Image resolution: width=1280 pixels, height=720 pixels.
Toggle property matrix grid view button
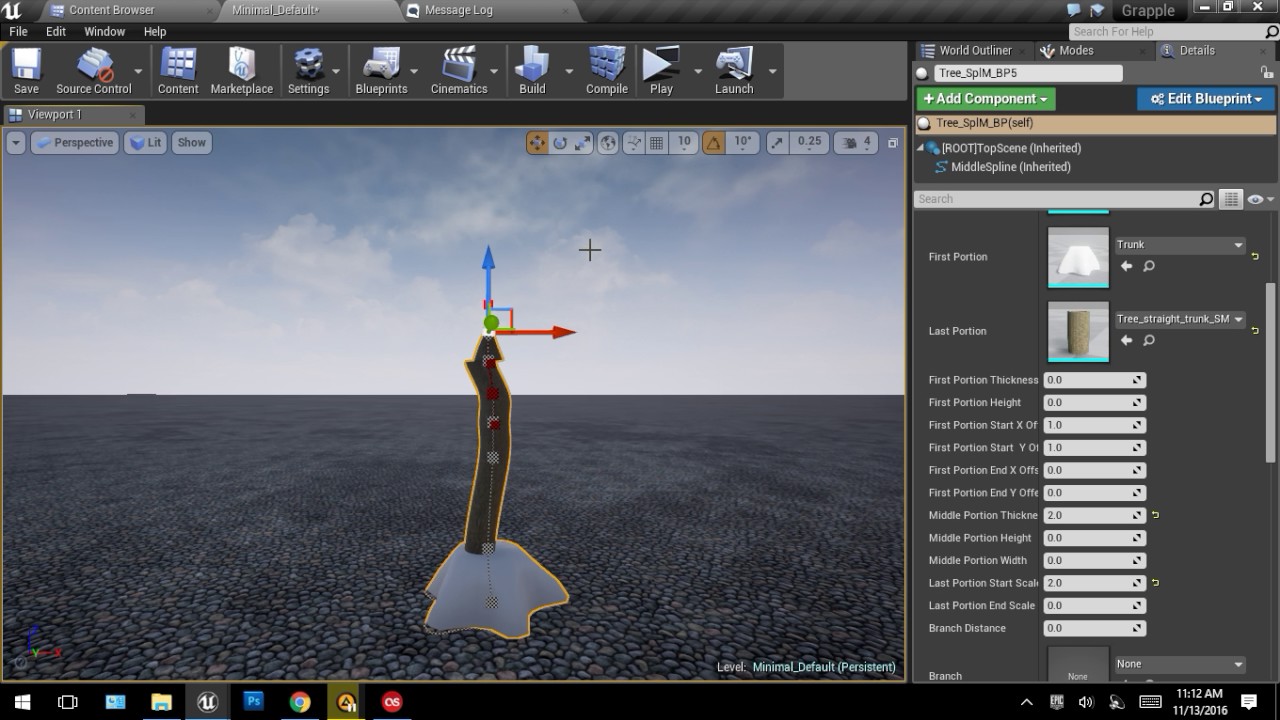[x=1231, y=199]
